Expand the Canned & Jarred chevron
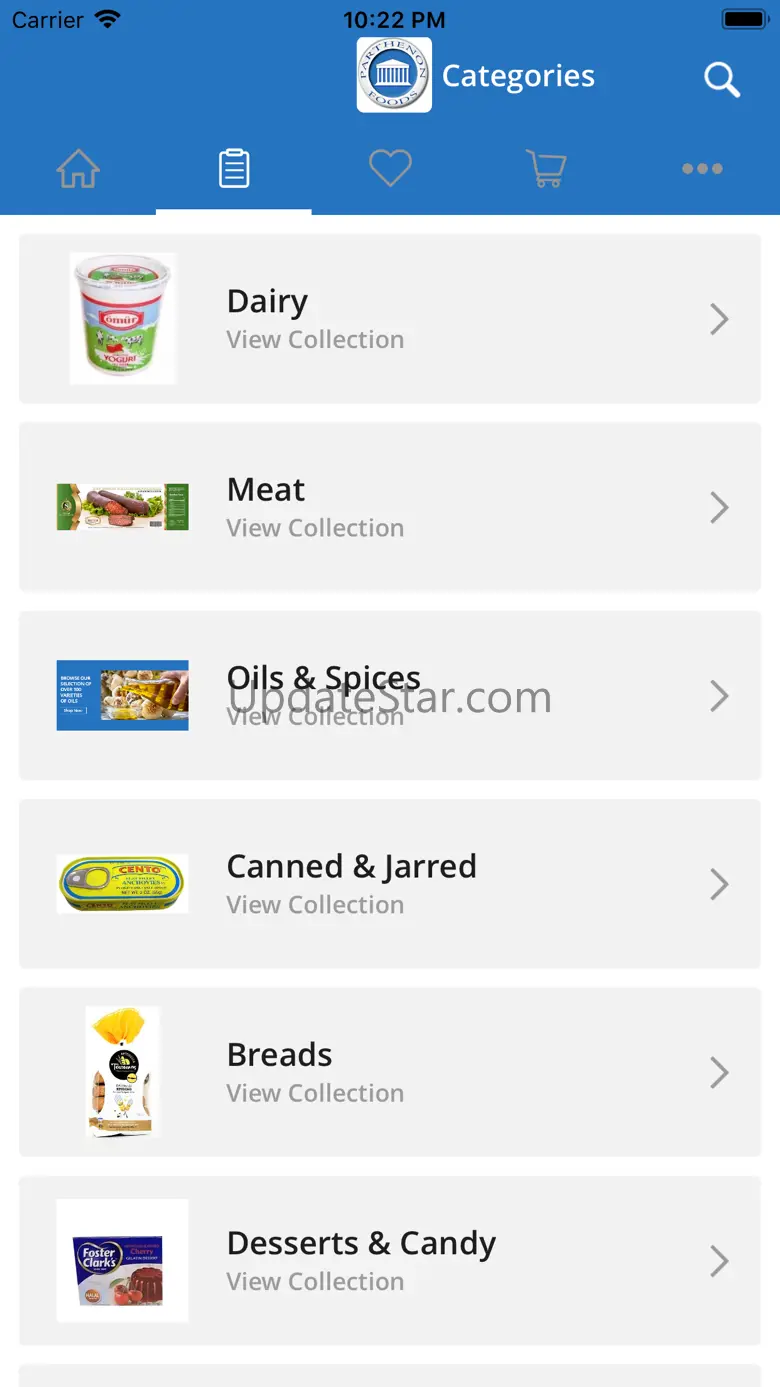Image resolution: width=780 pixels, height=1387 pixels. (719, 884)
